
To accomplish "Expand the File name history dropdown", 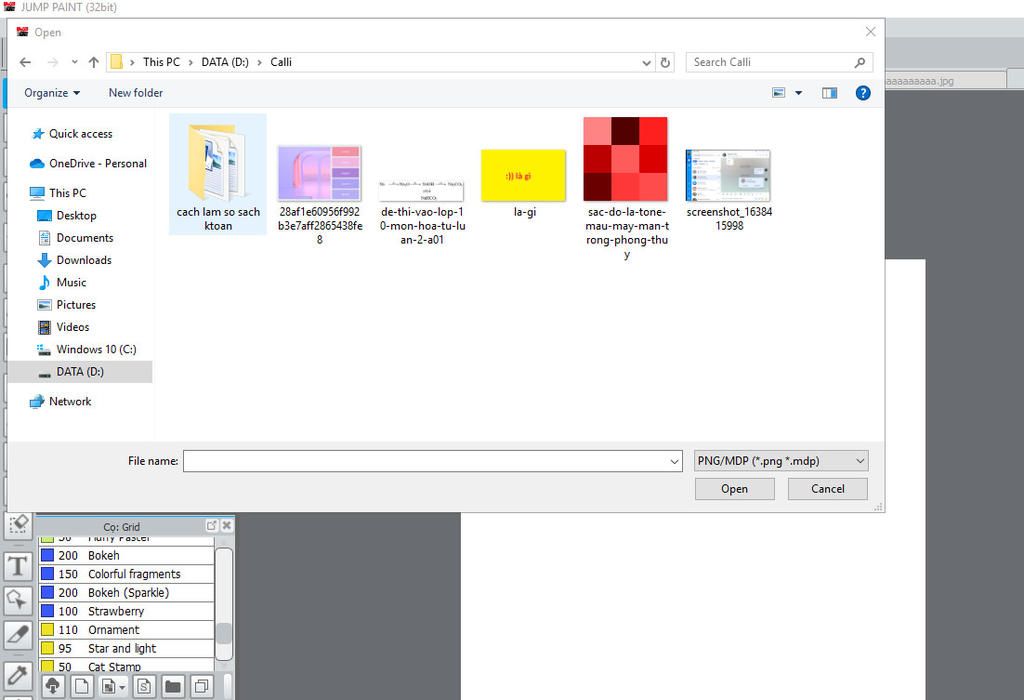I will pyautogui.click(x=675, y=461).
